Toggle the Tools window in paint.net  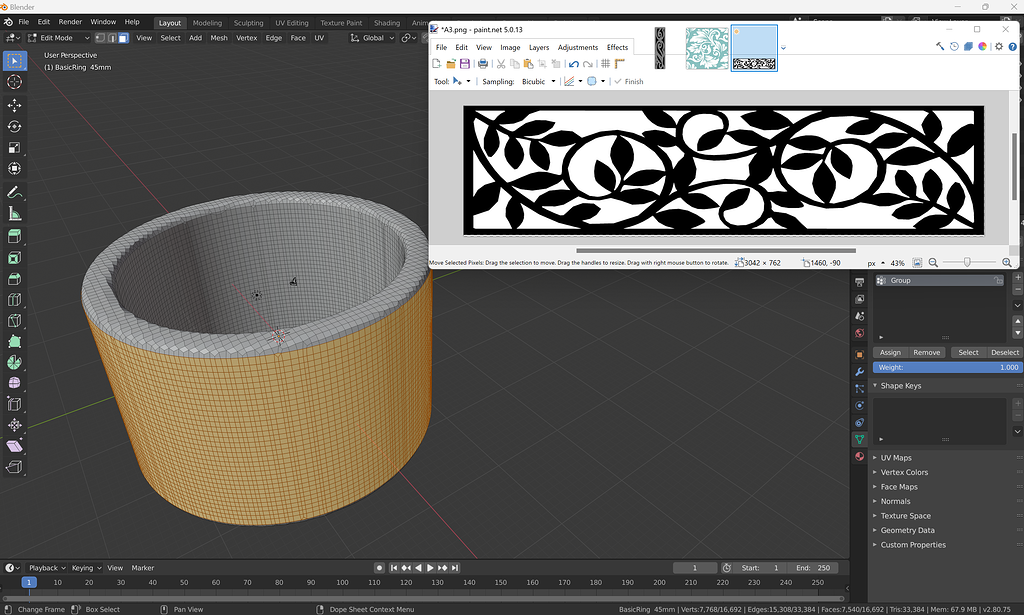940,46
